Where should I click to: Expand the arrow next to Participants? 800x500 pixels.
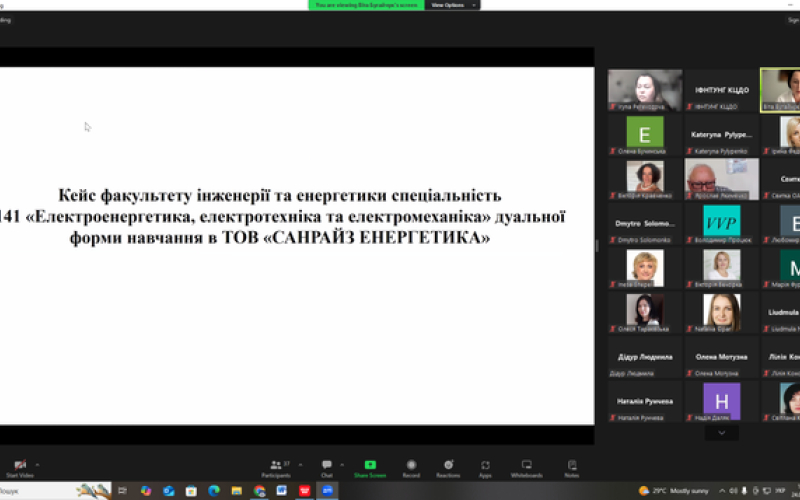pos(301,465)
